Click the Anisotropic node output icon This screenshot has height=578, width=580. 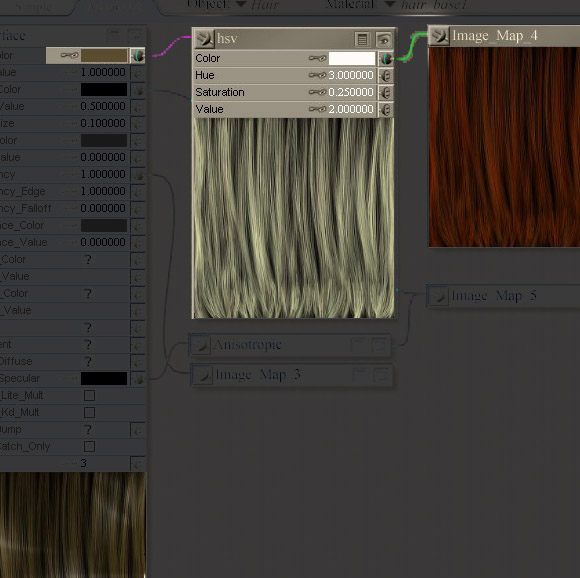pos(200,345)
